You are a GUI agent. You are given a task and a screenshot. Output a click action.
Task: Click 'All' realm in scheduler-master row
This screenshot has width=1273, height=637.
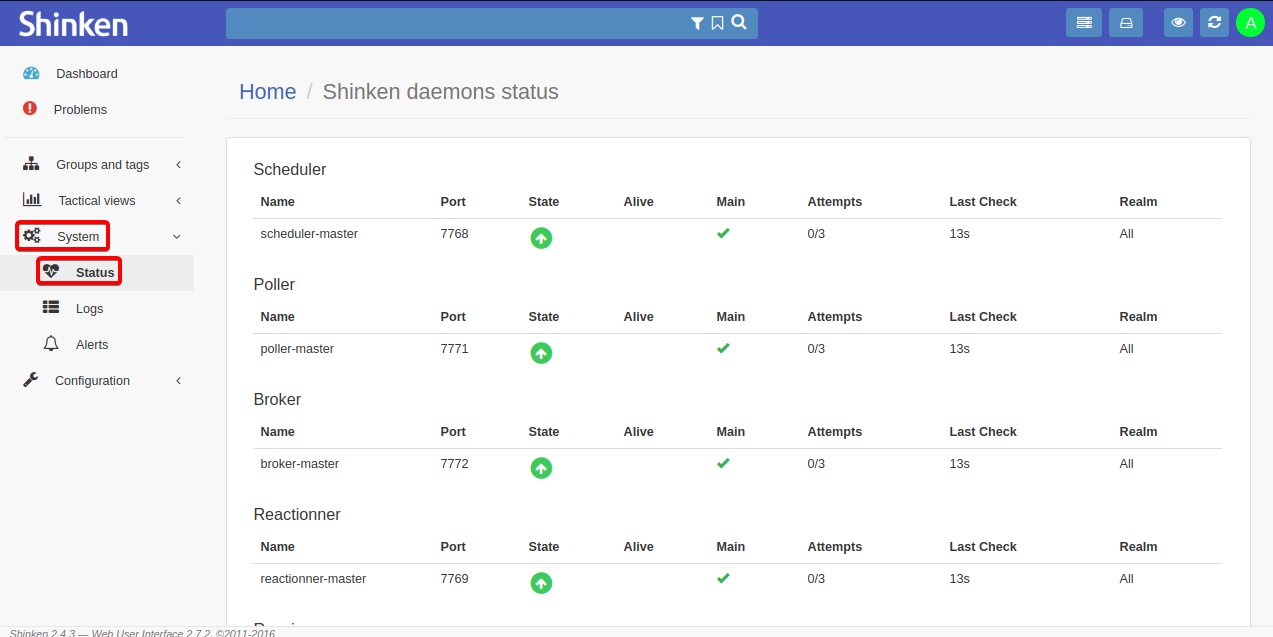click(x=1127, y=234)
